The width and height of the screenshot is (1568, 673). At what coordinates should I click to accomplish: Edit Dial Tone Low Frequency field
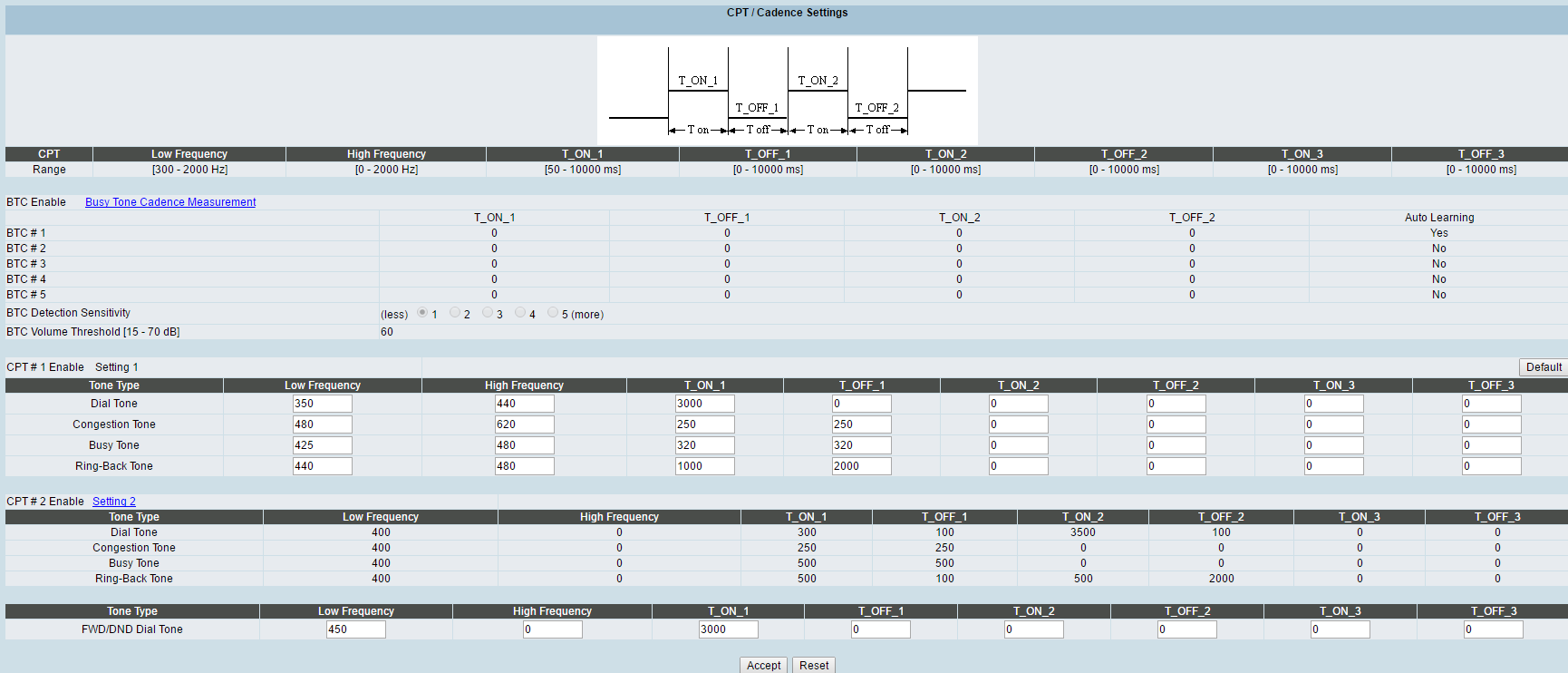tap(323, 404)
